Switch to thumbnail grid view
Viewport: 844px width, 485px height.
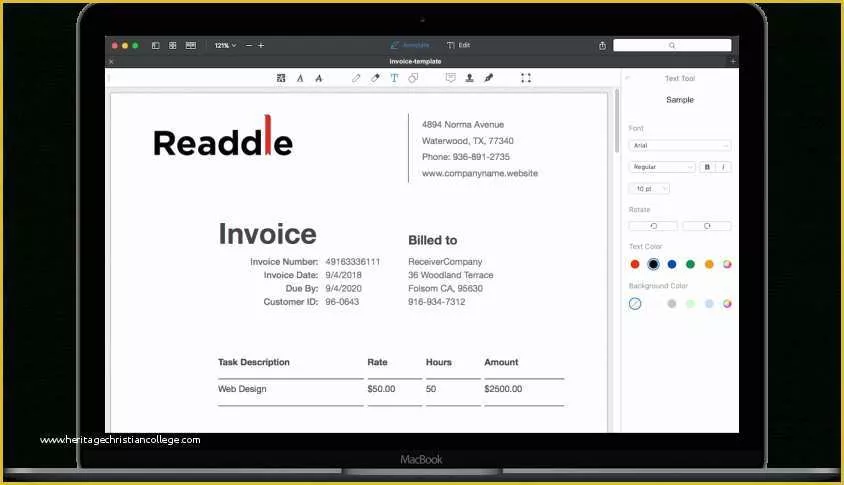[173, 46]
